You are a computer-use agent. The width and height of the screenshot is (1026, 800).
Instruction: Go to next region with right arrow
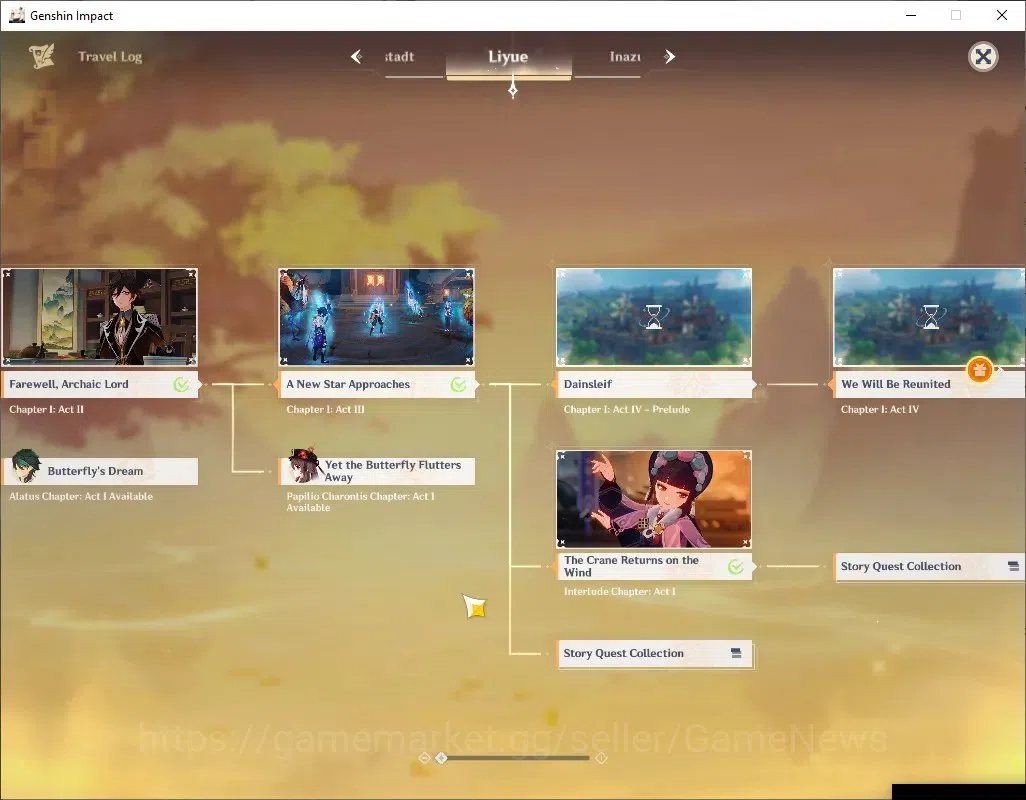pos(669,57)
